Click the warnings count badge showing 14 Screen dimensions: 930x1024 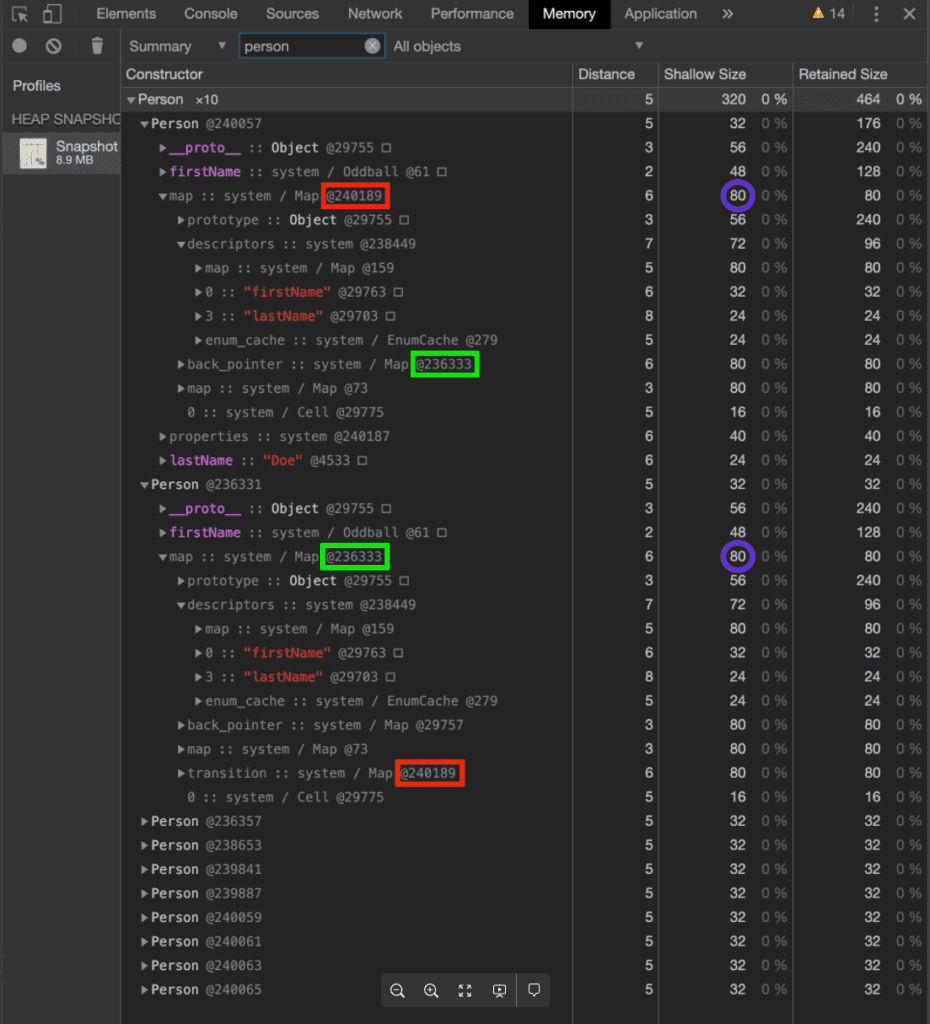(828, 14)
